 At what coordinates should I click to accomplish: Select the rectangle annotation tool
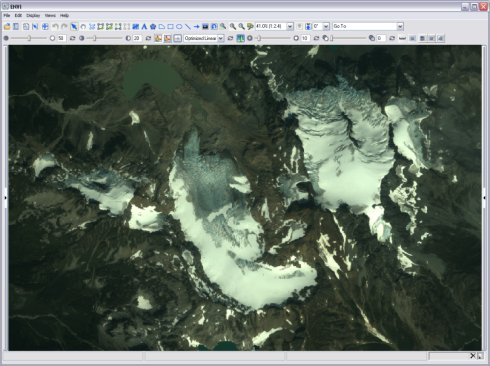(x=170, y=26)
